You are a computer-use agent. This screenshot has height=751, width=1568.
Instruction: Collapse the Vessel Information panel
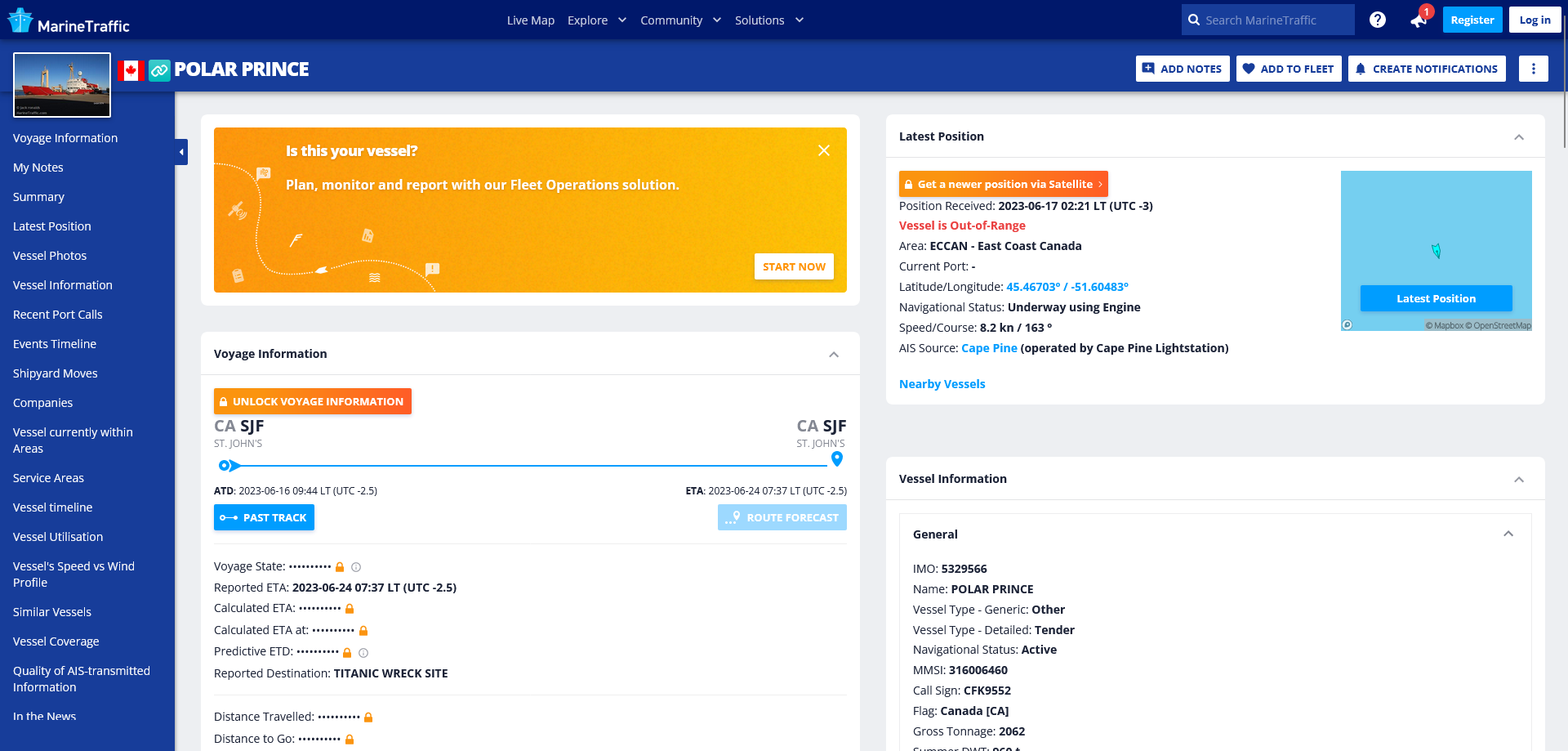coord(1519,480)
